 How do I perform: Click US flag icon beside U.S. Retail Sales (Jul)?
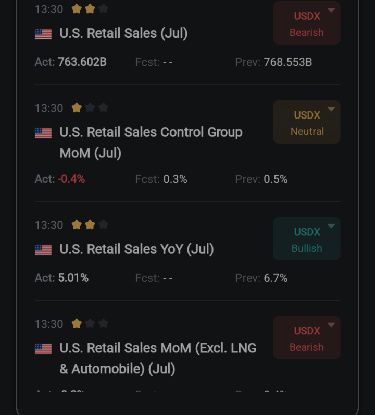coord(43,34)
